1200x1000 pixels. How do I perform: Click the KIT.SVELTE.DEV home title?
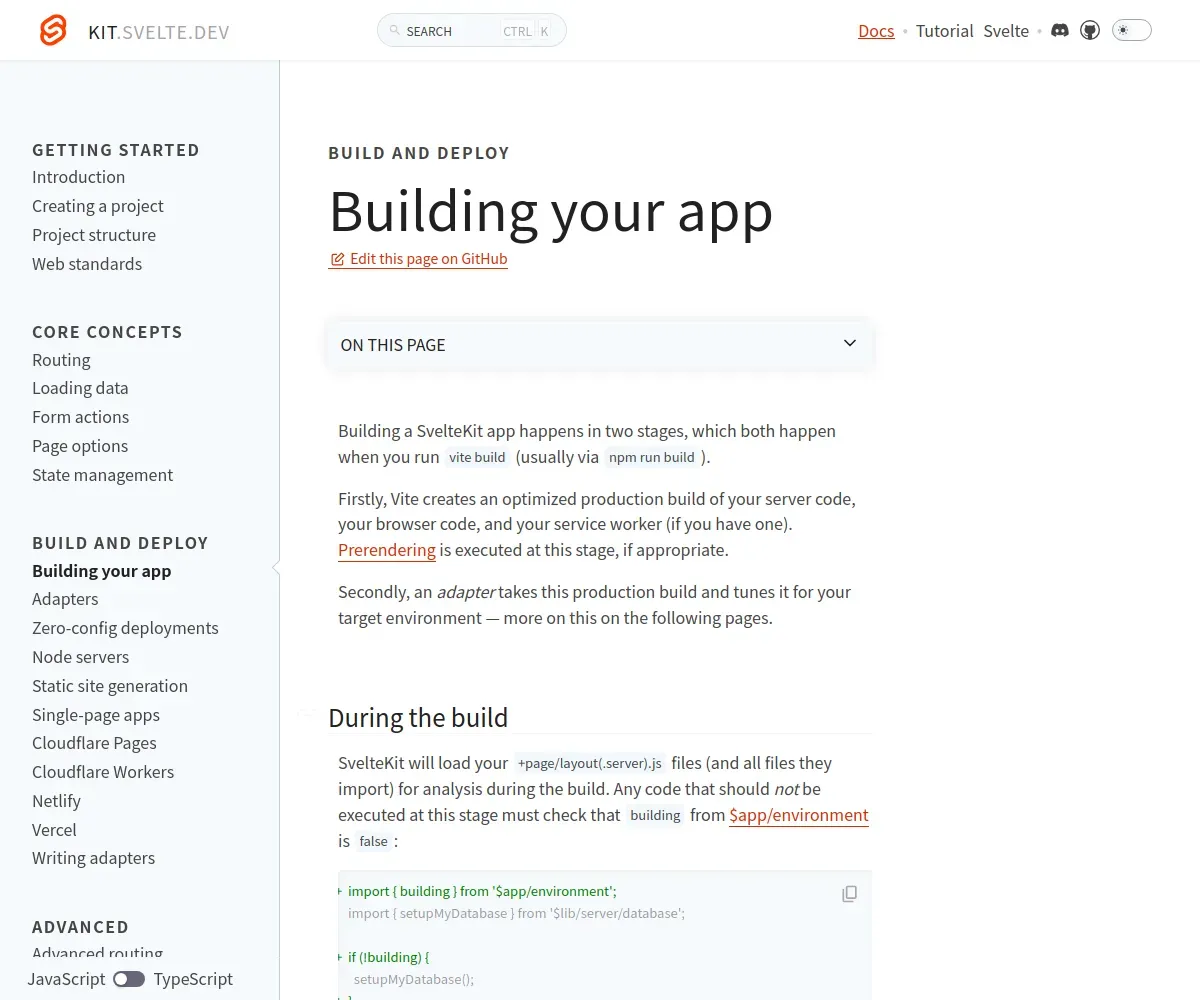pyautogui.click(x=159, y=32)
